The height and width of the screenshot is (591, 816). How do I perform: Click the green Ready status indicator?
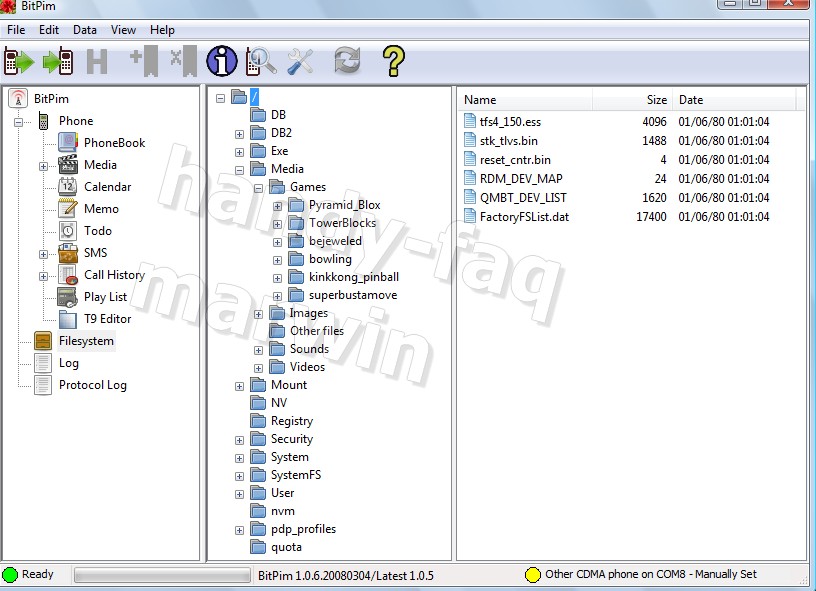(x=10, y=574)
